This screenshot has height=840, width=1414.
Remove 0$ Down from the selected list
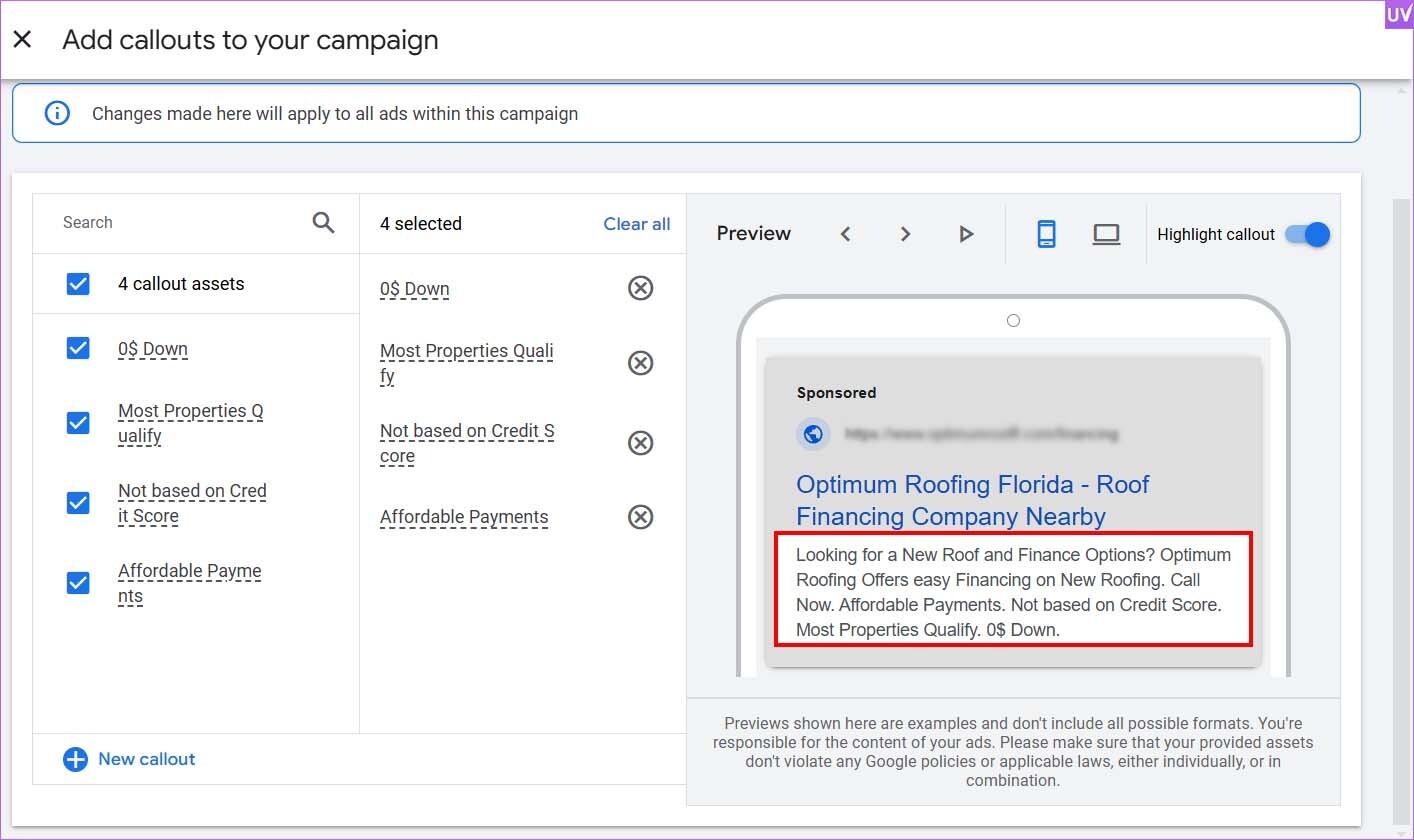tap(640, 288)
